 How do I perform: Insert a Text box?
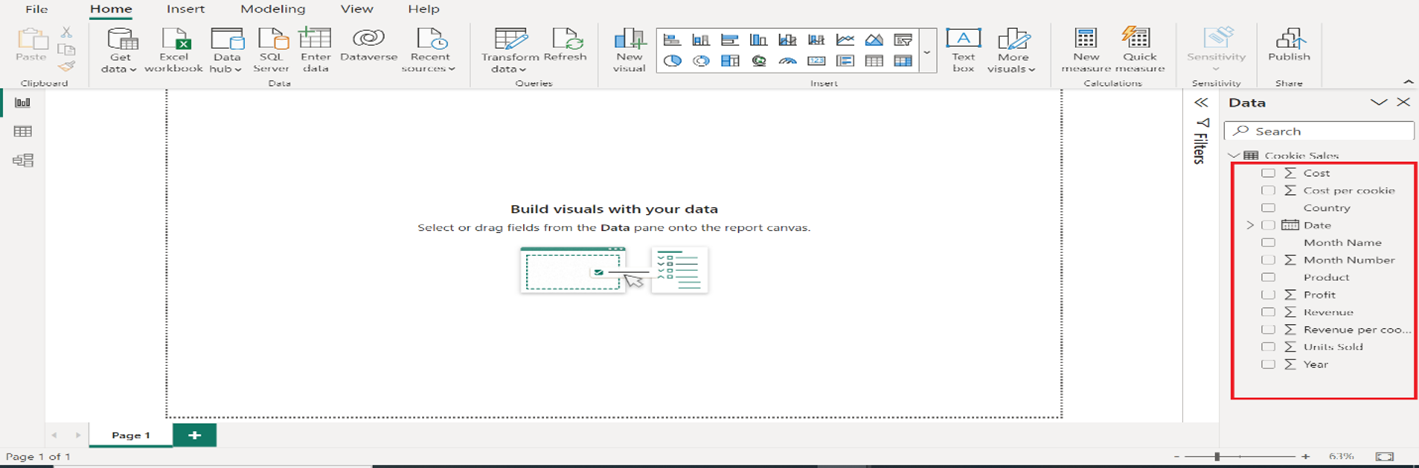point(963,49)
